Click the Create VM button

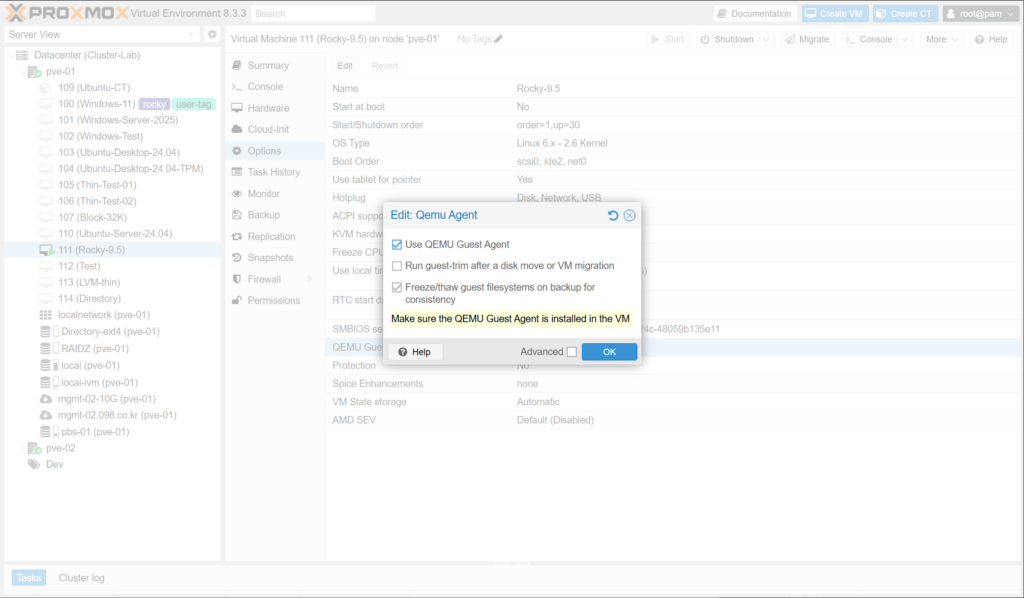coord(834,14)
